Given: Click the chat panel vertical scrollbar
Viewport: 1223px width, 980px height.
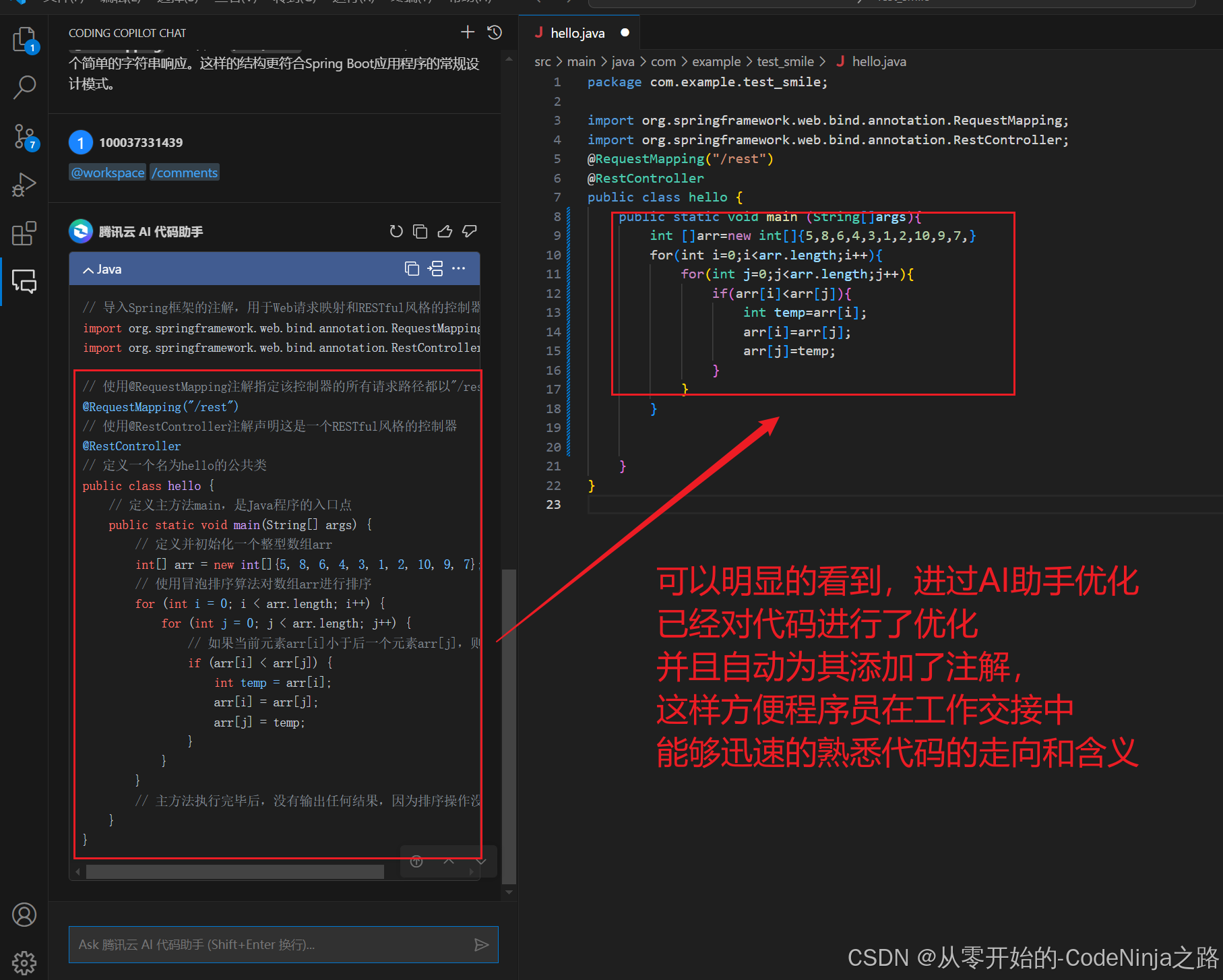Looking at the screenshot, I should click(509, 727).
